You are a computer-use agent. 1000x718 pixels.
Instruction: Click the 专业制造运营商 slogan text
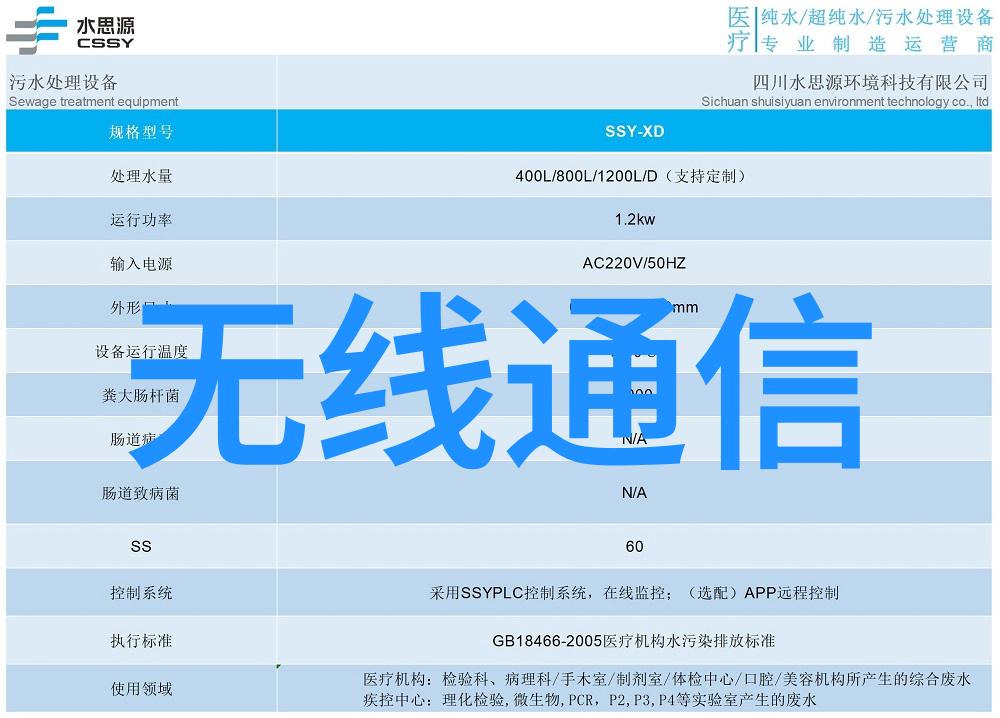coord(875,44)
